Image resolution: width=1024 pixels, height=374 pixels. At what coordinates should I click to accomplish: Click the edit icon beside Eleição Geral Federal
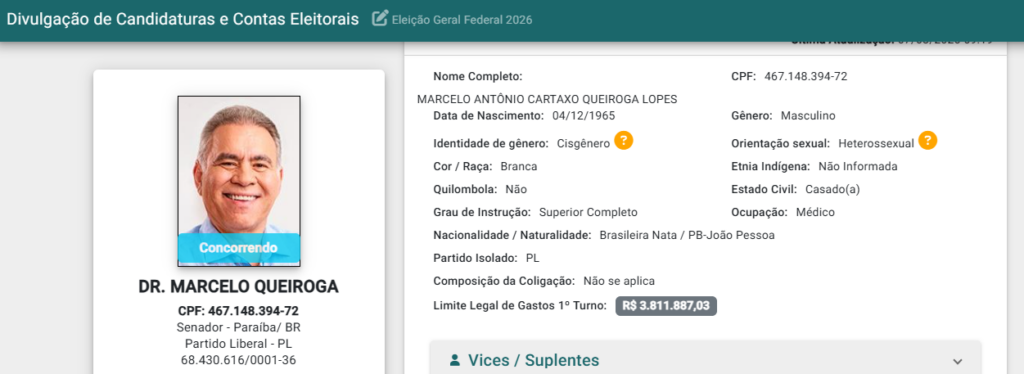pos(379,19)
